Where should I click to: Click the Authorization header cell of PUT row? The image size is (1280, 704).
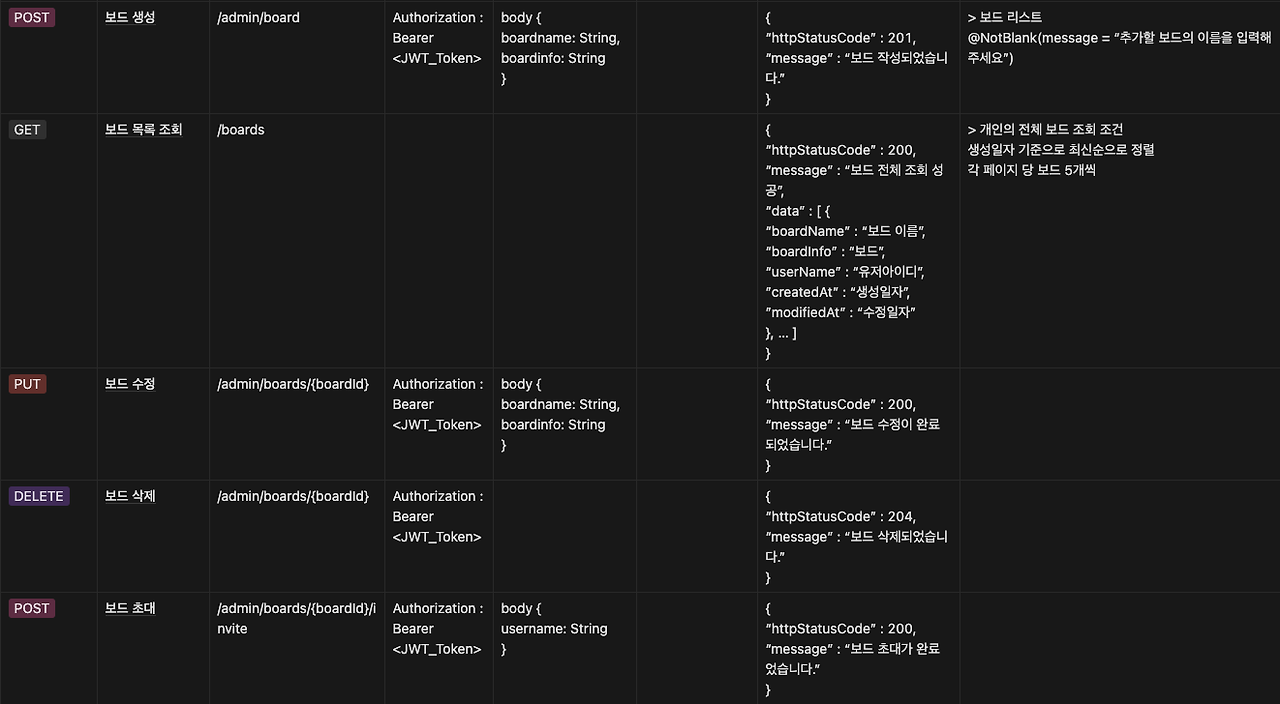point(437,404)
